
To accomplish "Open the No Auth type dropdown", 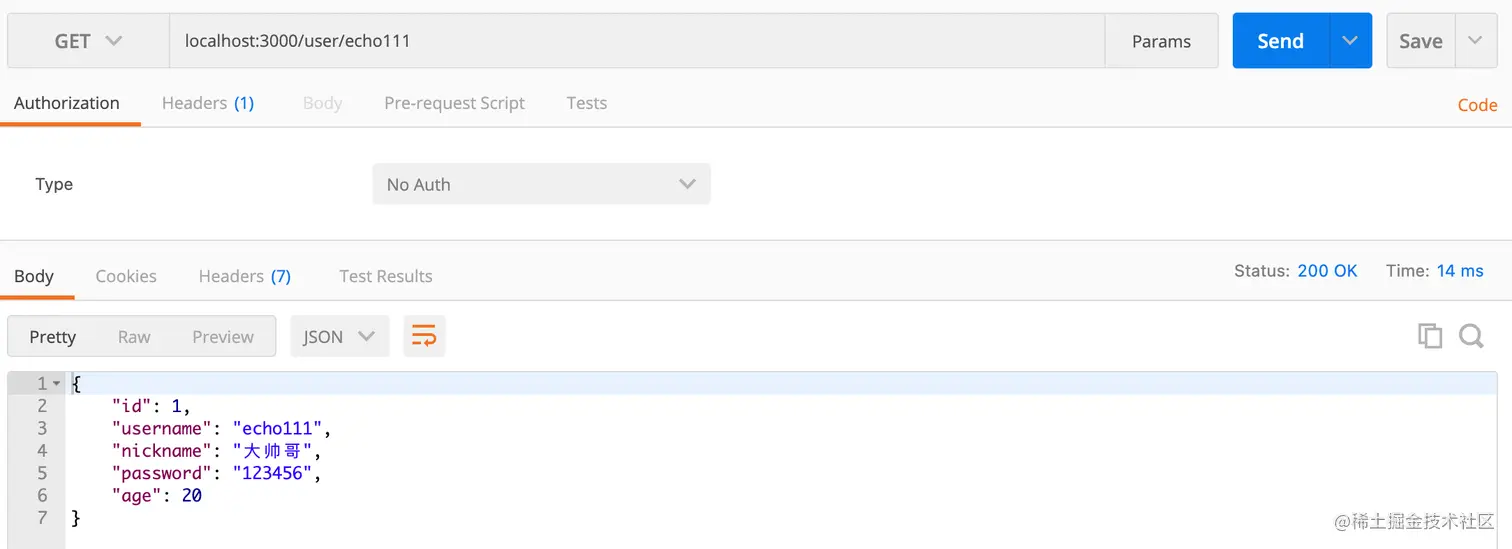I will coord(541,184).
